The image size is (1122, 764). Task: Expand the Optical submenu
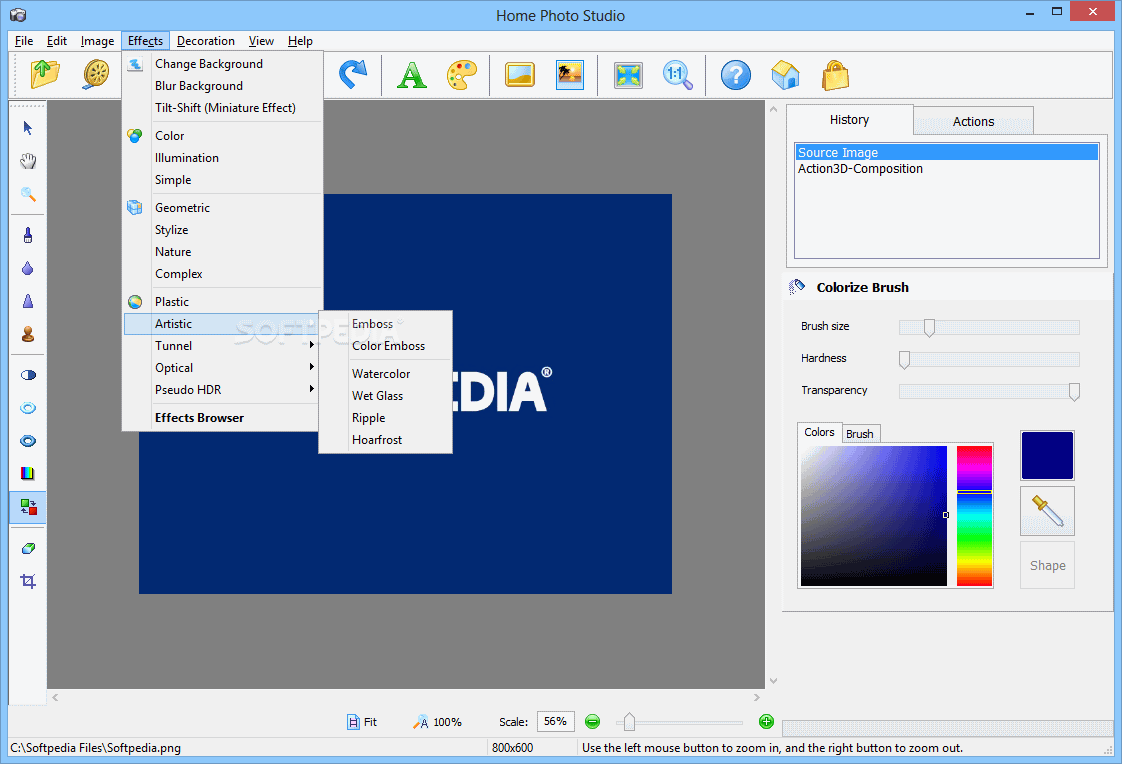tap(221, 368)
